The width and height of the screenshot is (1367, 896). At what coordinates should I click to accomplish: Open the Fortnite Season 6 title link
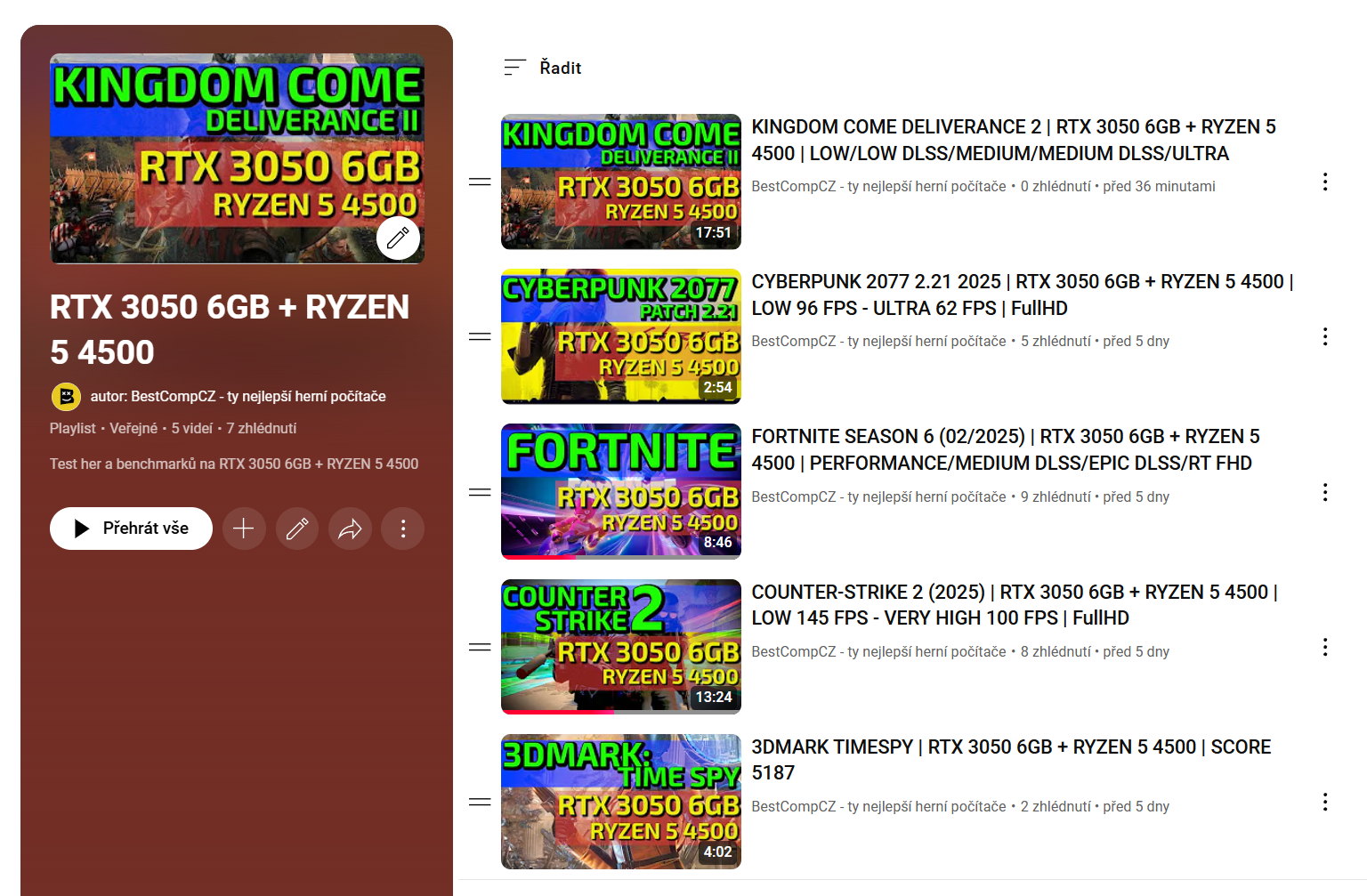1006,449
